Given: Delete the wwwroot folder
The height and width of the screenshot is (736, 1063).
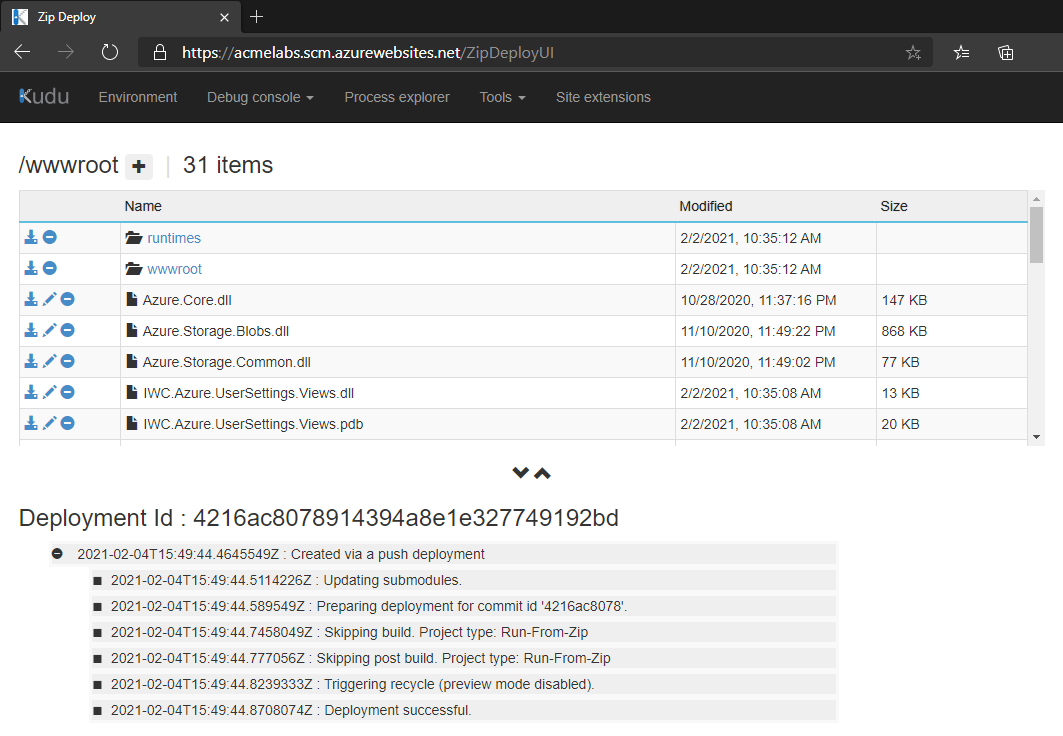Looking at the screenshot, I should [49, 268].
